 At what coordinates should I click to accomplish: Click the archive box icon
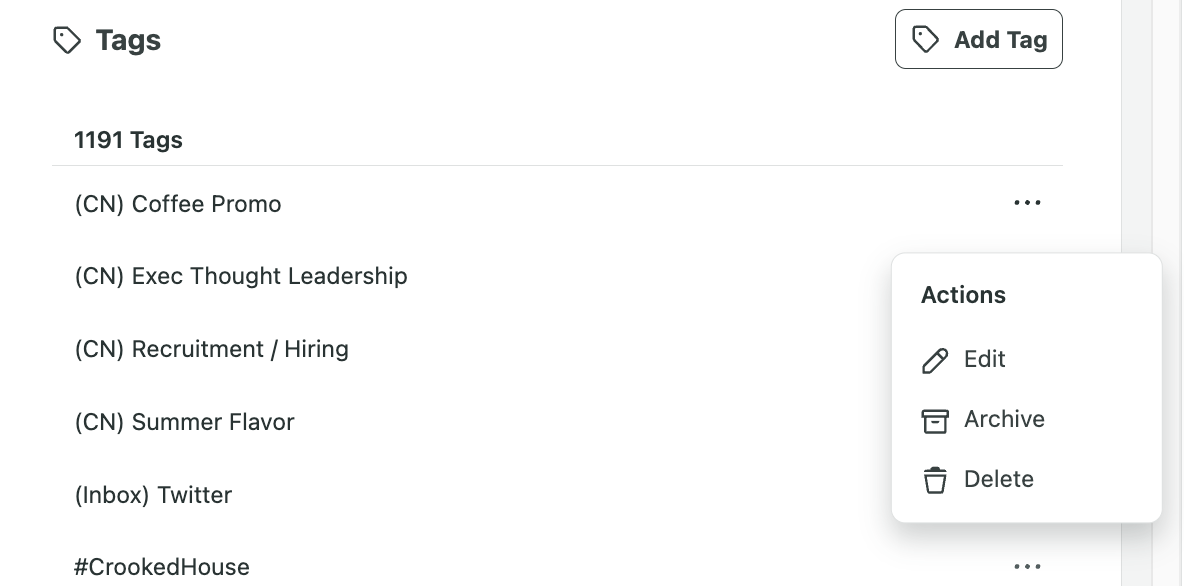(x=935, y=421)
